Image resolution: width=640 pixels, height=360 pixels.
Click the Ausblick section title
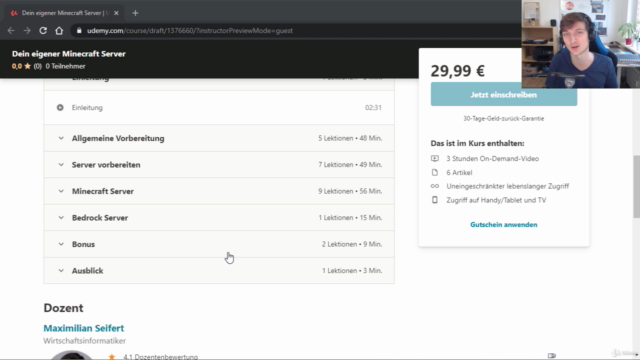coord(87,271)
